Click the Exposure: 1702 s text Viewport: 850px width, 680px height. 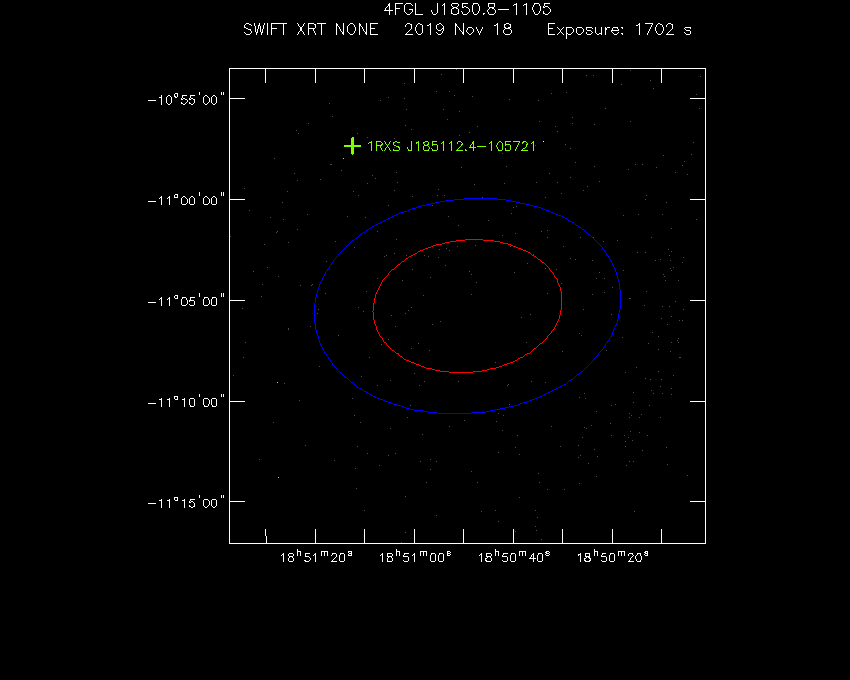pos(619,29)
